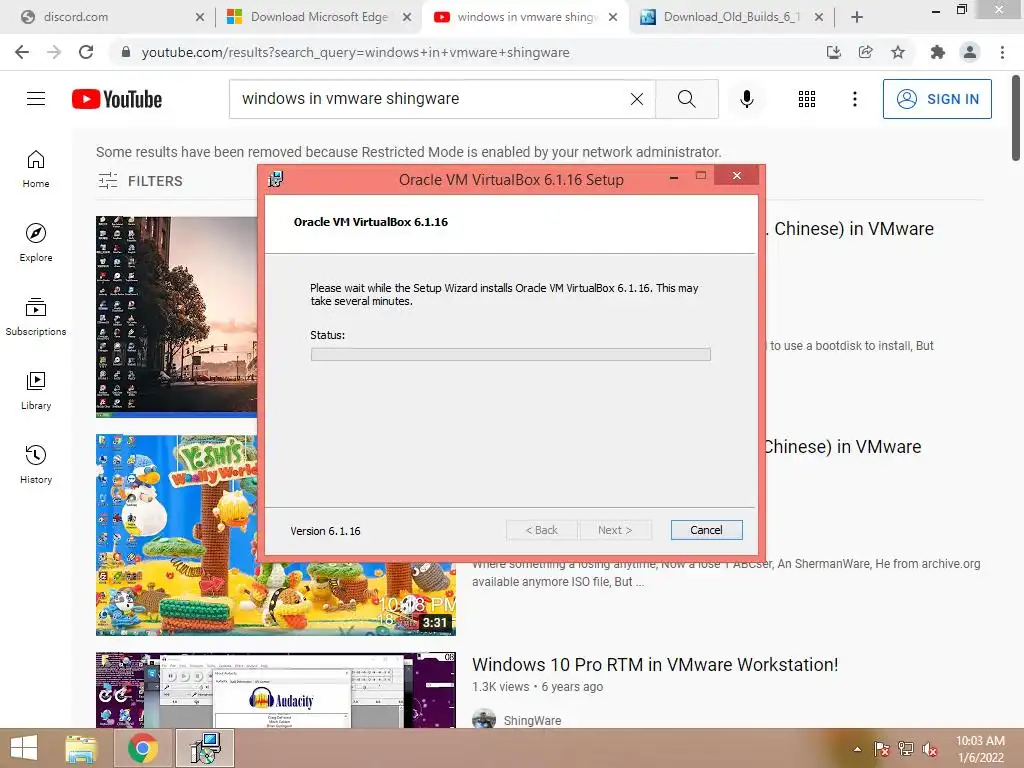Open Chrome three-dot menu

[1002, 52]
